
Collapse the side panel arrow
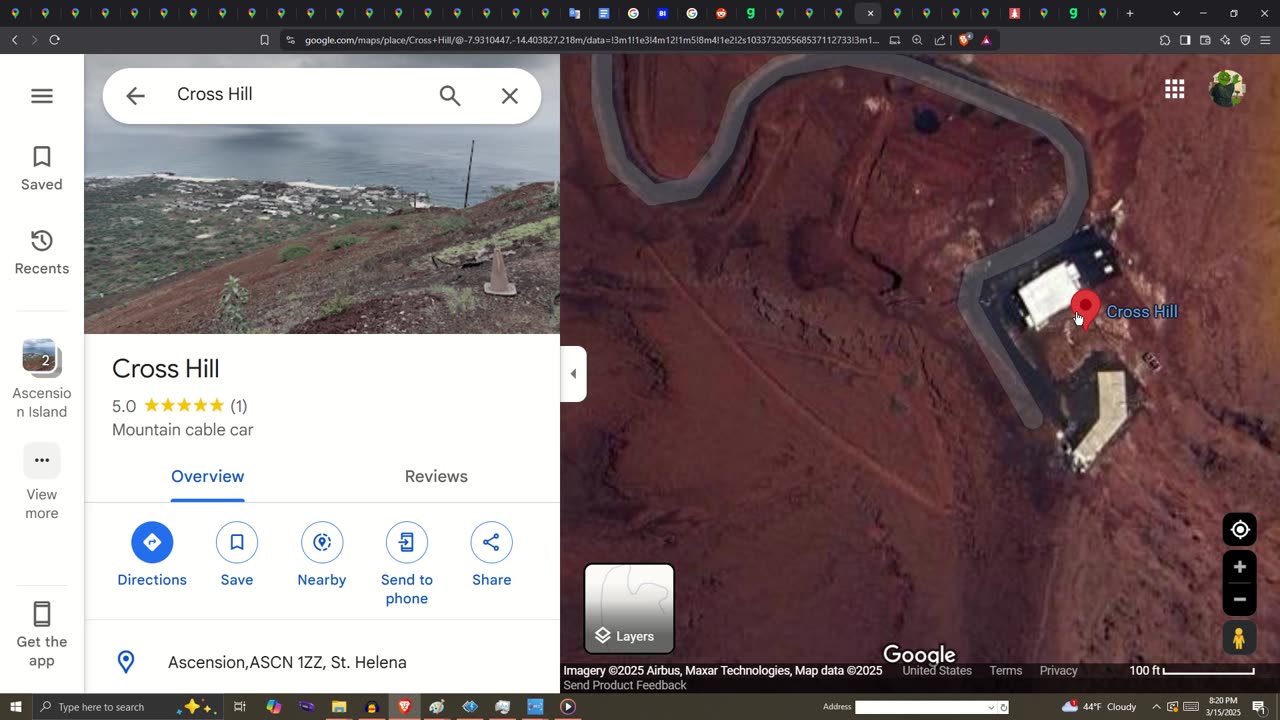click(x=573, y=374)
